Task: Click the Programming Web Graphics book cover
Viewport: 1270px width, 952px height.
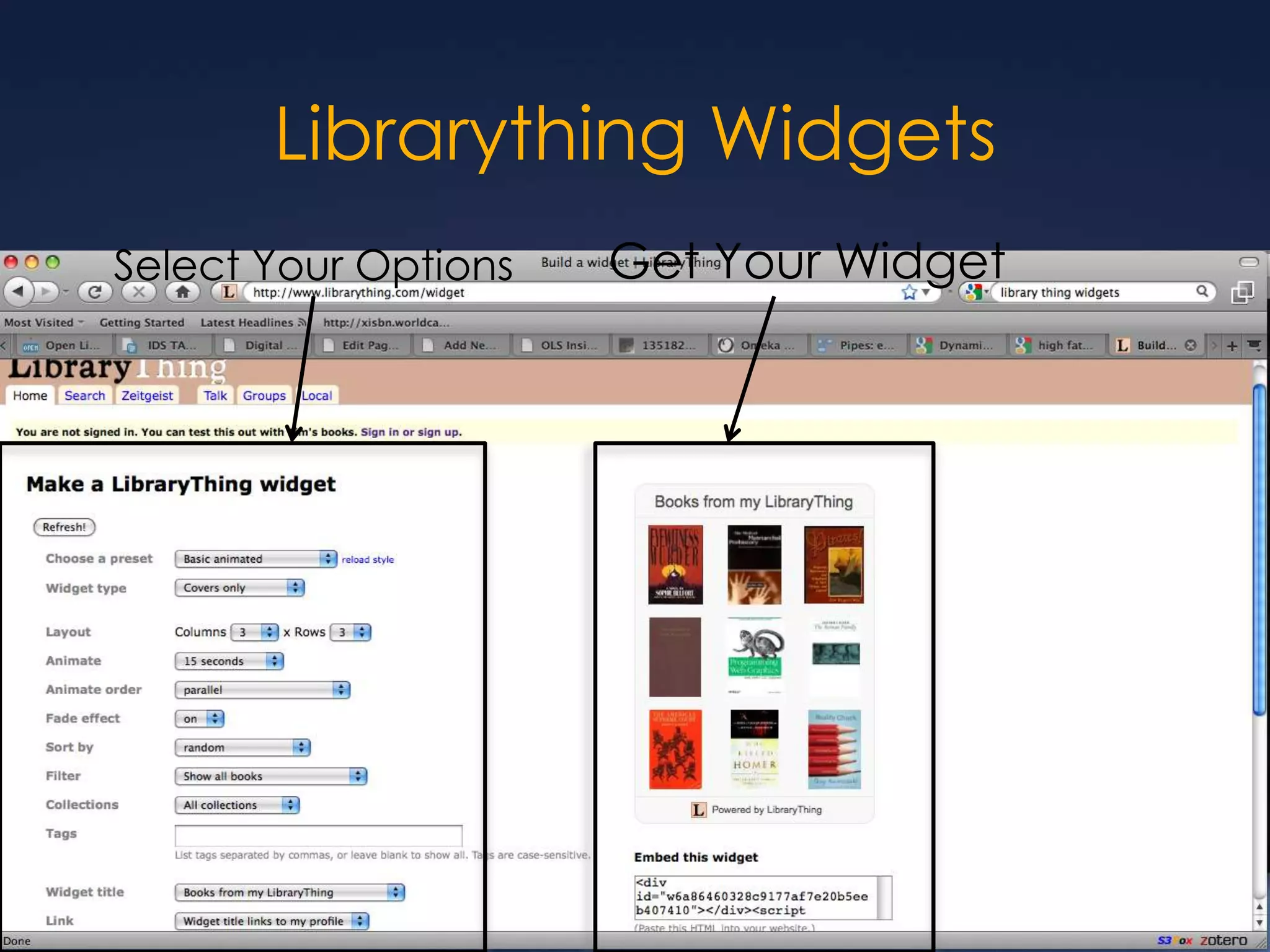Action: point(754,656)
